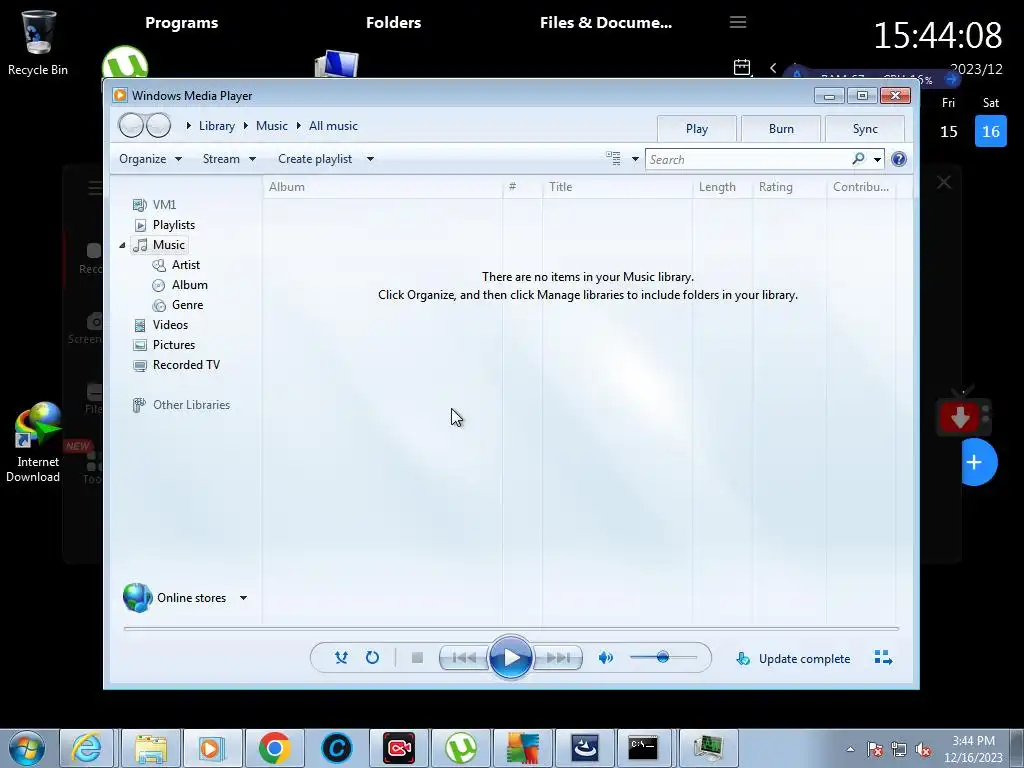
Task: Open search options dropdown arrow
Action: click(x=877, y=159)
